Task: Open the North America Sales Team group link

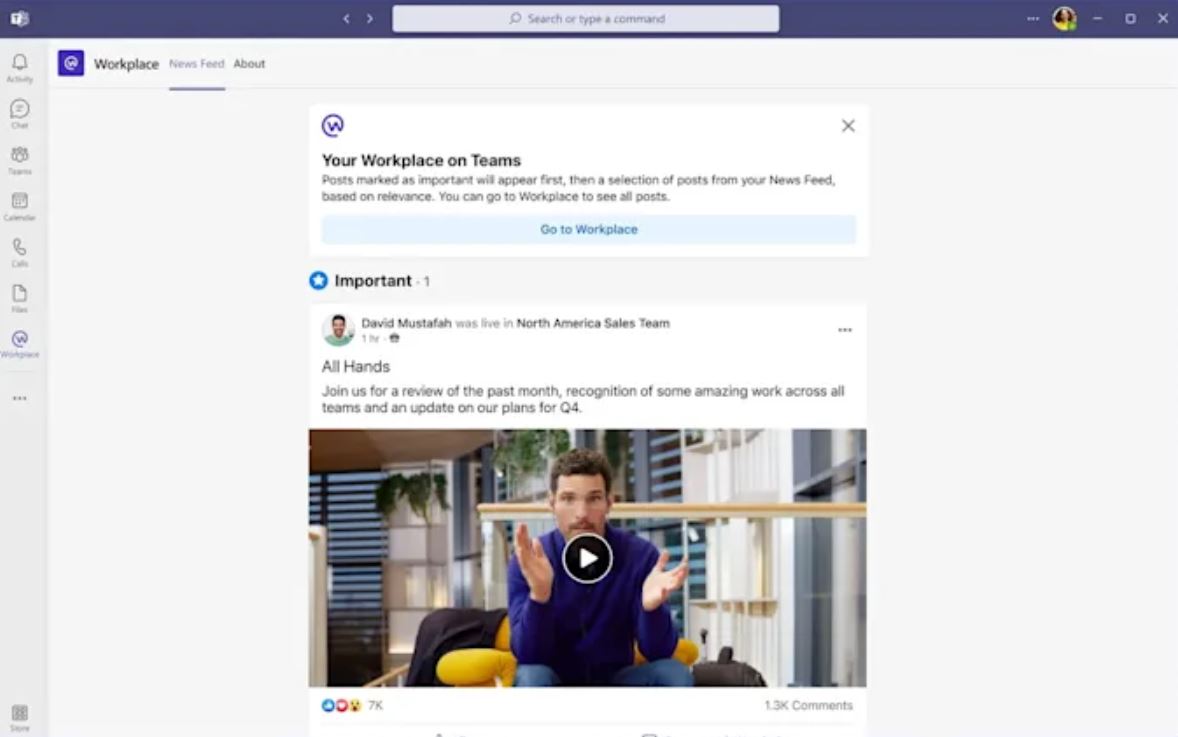Action: [593, 323]
